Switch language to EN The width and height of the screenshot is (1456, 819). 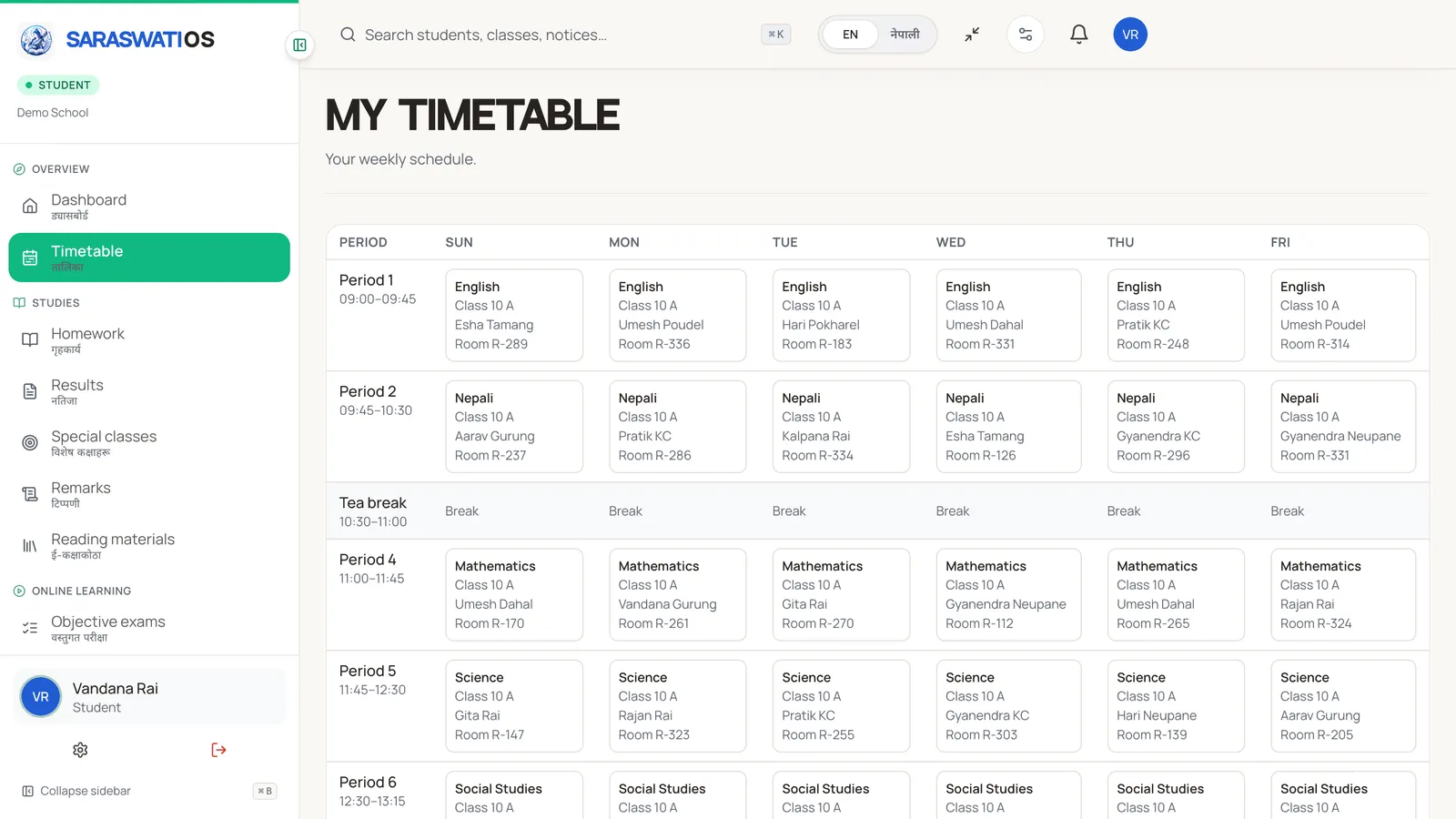pos(850,35)
